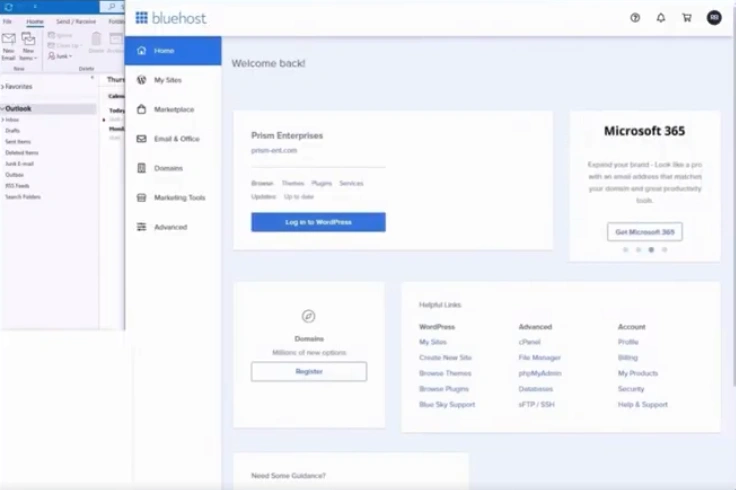736x490 pixels.
Task: Expand the Inbox folder in Outlook
Action: [3, 120]
